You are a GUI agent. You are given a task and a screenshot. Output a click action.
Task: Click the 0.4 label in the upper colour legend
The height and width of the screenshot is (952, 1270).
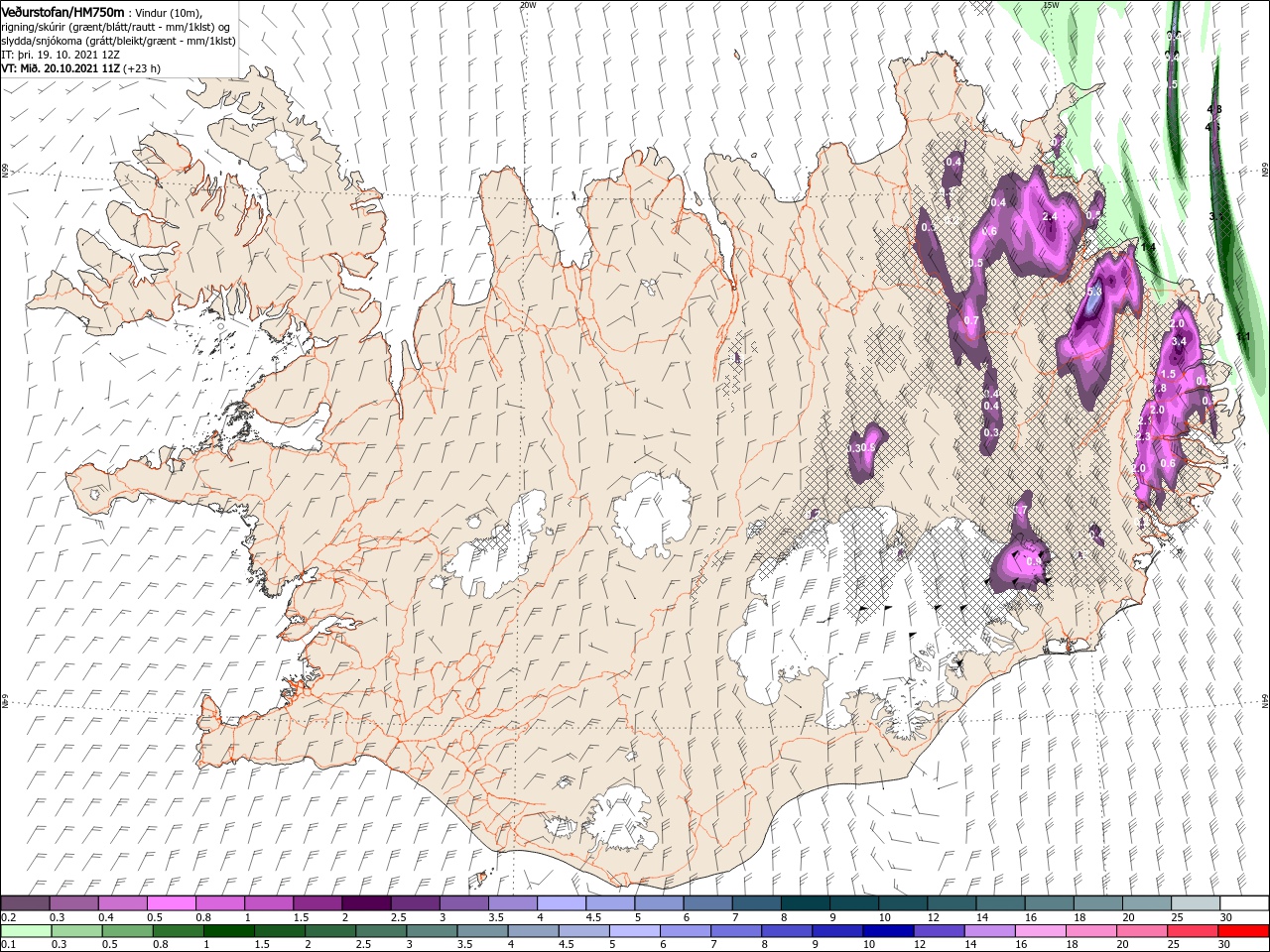pyautogui.click(x=106, y=918)
